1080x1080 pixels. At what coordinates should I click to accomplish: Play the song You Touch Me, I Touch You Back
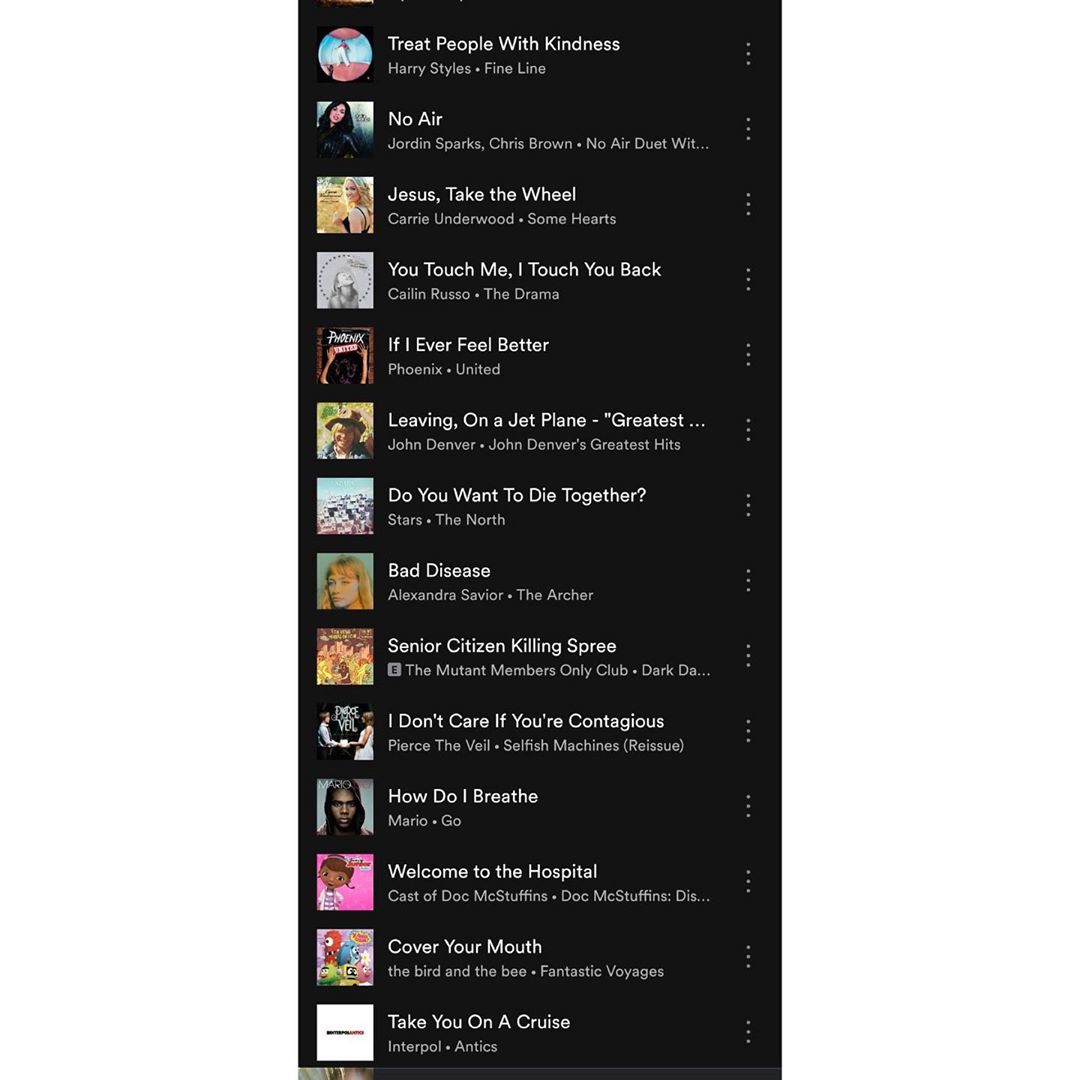[539, 280]
